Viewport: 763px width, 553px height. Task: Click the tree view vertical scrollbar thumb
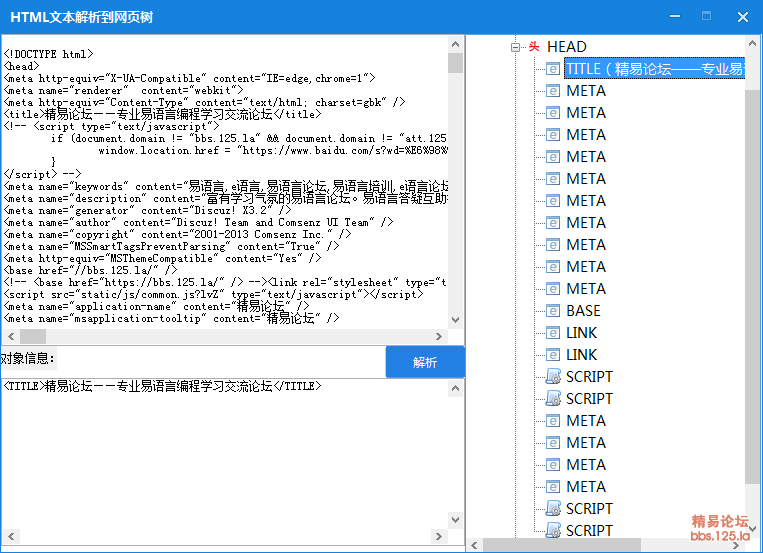point(752,286)
